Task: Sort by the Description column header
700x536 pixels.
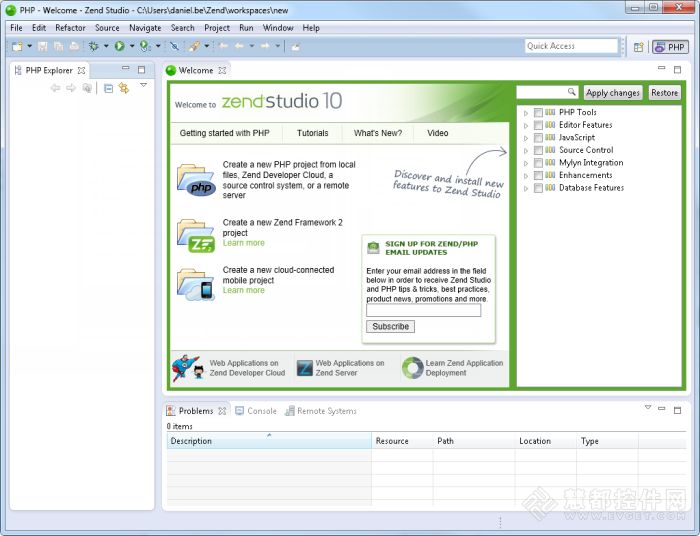Action: point(269,440)
